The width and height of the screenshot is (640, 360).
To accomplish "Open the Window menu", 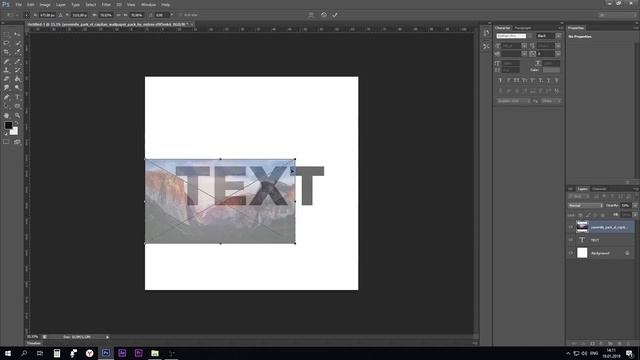I will [148, 4].
